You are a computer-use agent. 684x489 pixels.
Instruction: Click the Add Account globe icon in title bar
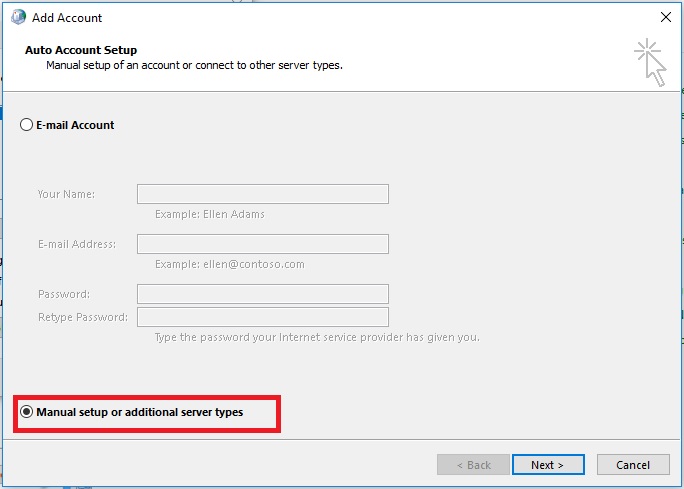pyautogui.click(x=18, y=17)
